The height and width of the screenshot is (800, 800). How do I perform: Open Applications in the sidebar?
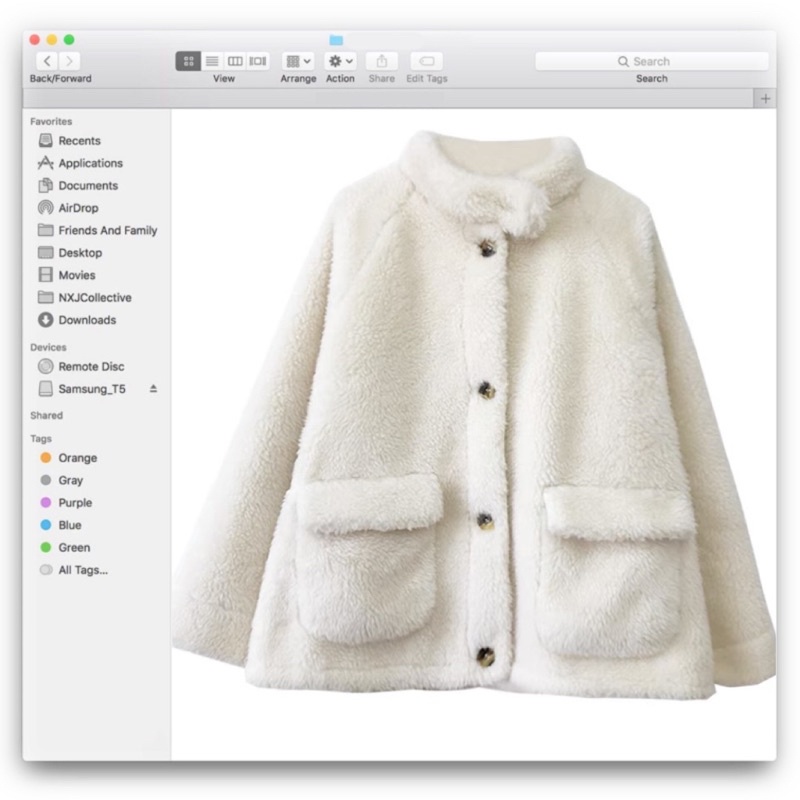tap(90, 163)
